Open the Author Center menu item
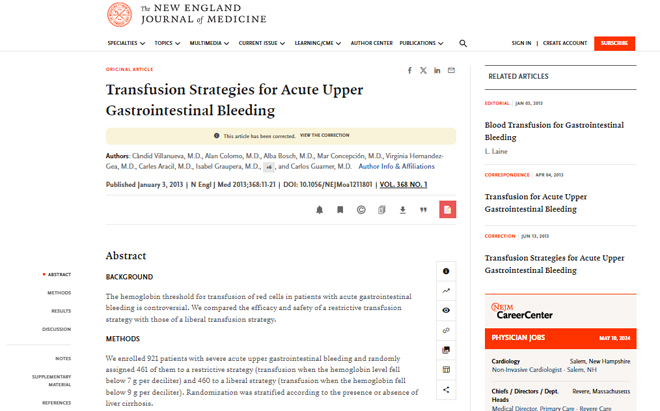The width and height of the screenshot is (660, 411). pos(372,43)
